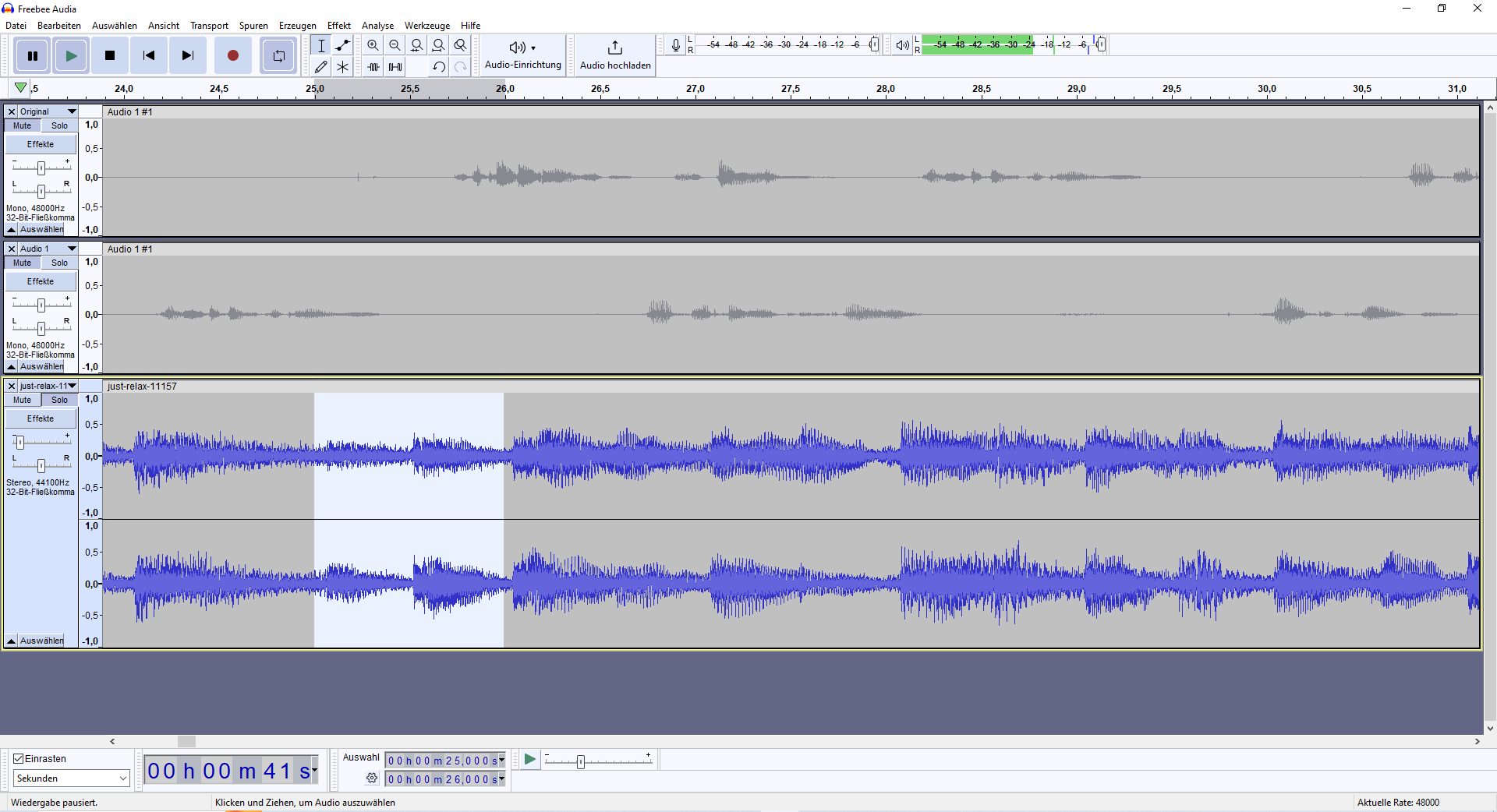Click Audio hochladen share button
1497x812 pixels.
615,55
